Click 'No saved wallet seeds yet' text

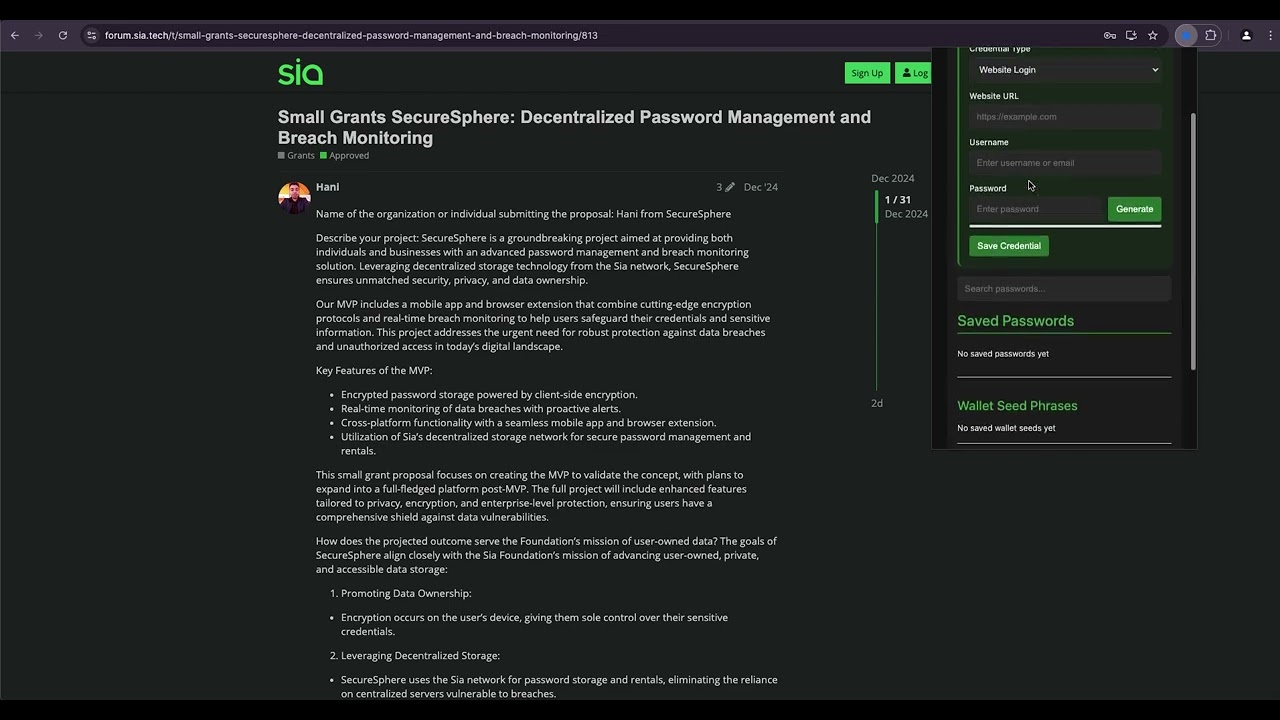pyautogui.click(x=1006, y=428)
